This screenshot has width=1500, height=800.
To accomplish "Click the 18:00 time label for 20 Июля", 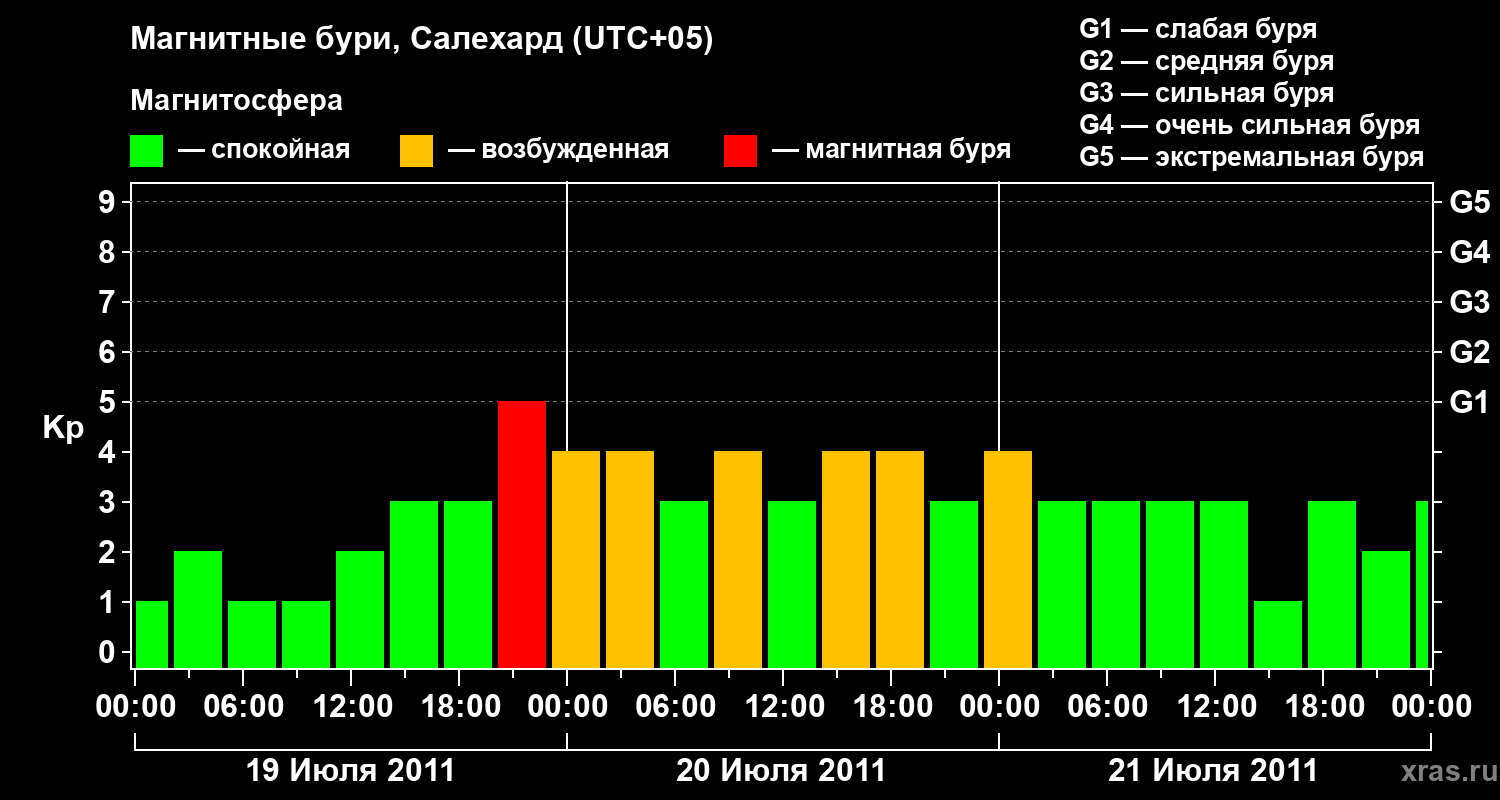I will (x=891, y=707).
